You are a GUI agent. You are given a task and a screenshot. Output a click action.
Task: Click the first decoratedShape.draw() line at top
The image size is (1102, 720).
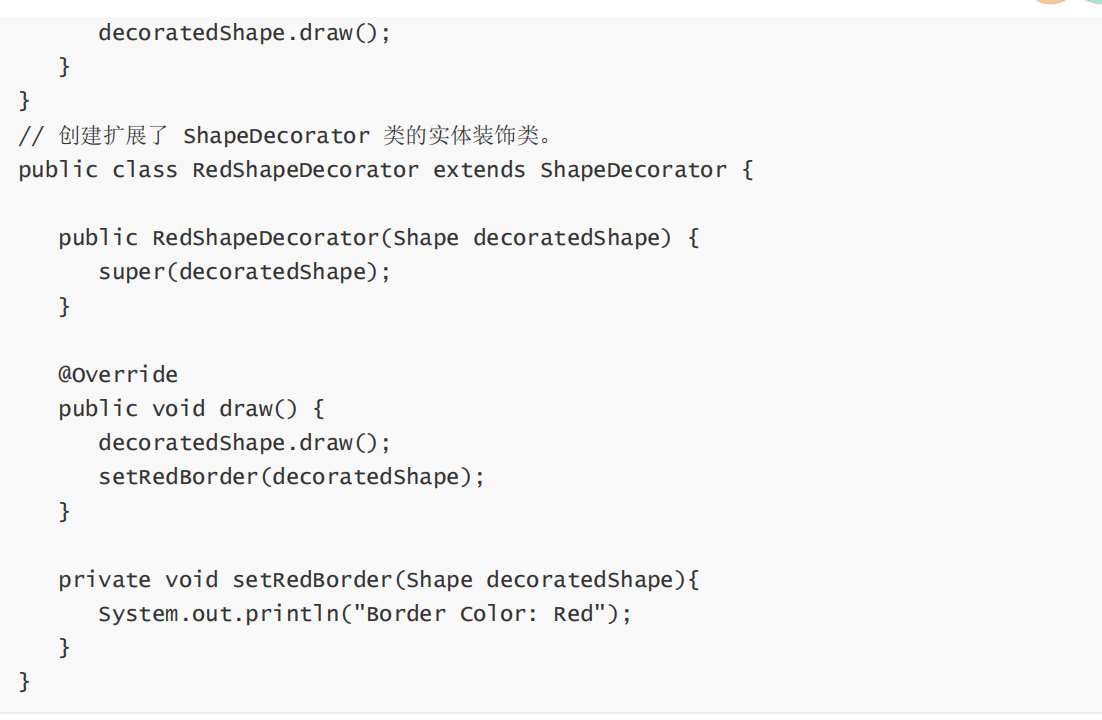coord(244,33)
